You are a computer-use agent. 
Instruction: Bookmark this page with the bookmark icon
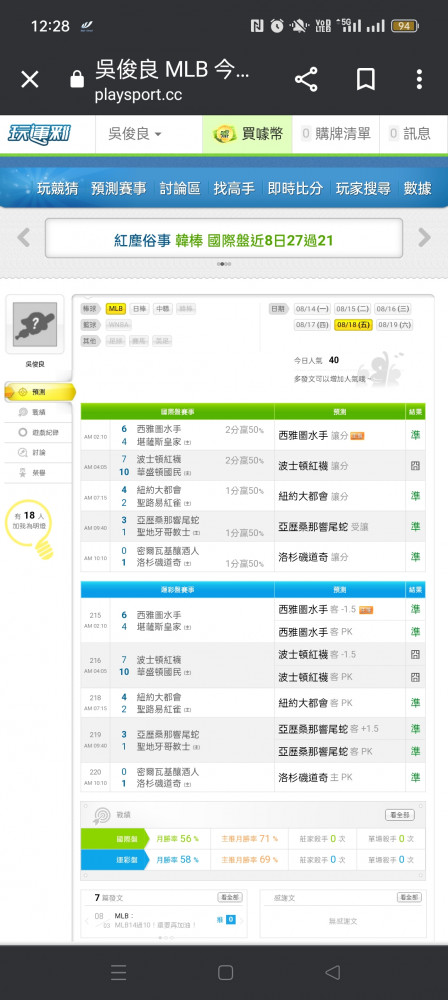[365, 79]
